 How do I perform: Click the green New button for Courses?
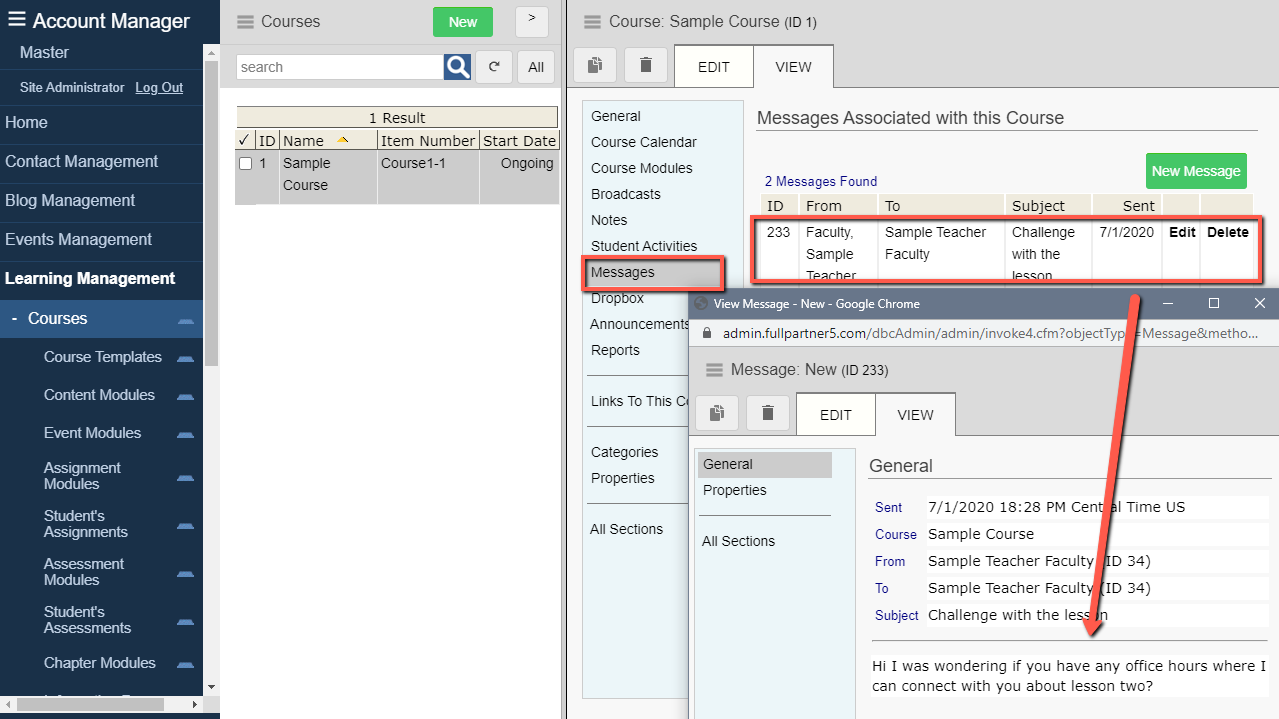(463, 22)
